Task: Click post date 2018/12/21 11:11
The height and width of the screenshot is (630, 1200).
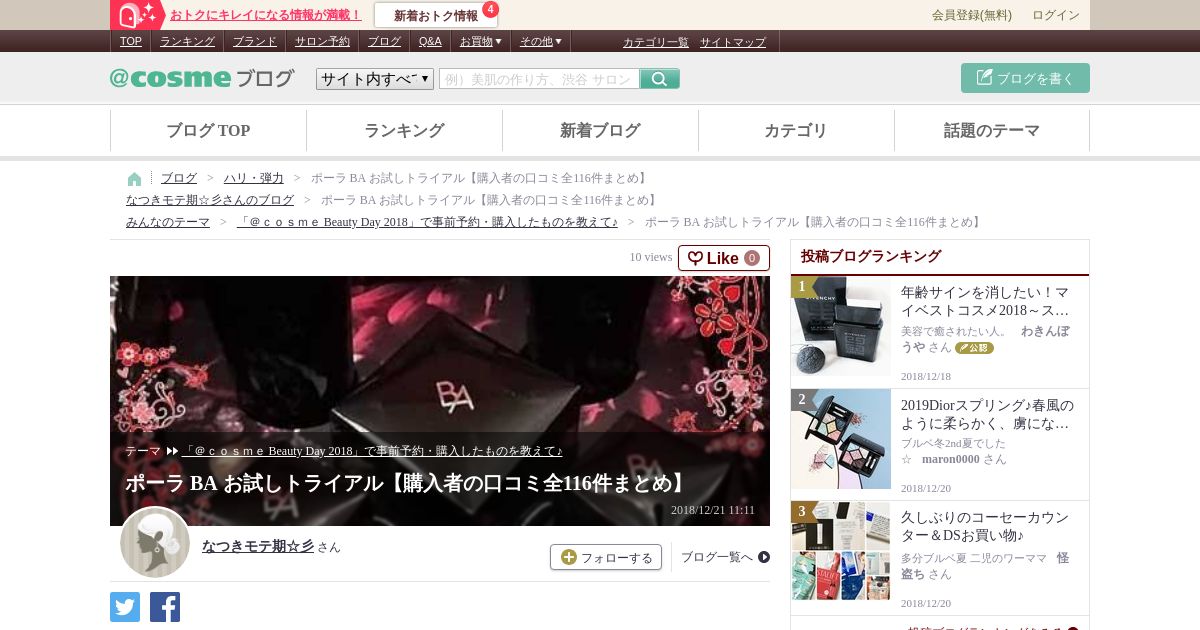Action: point(713,510)
